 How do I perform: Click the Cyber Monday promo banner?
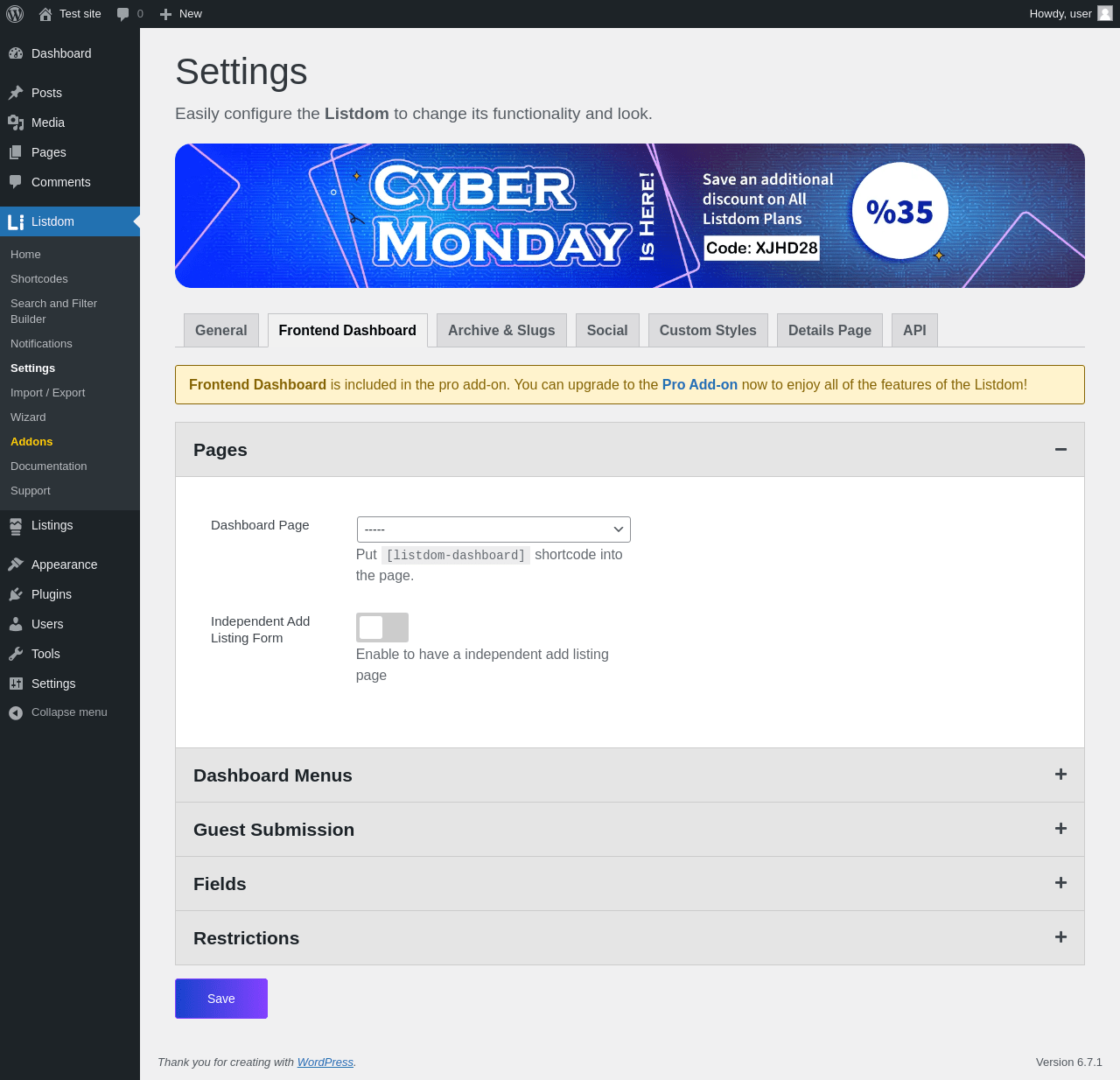point(630,216)
